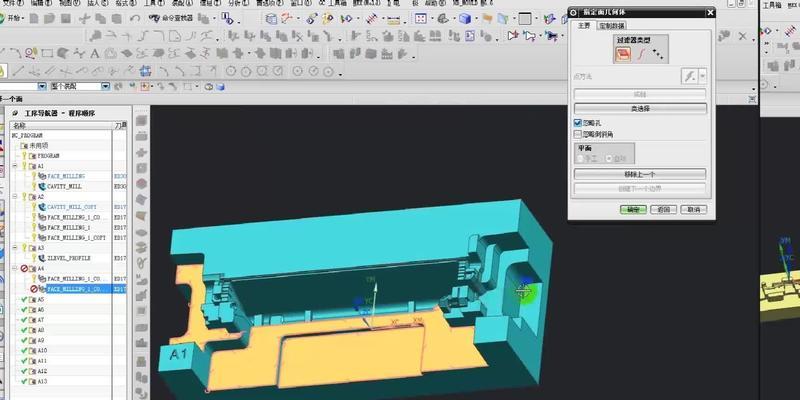Screen dimensions: 800x400
Task: Click the point method icon in dialog
Action: (690, 77)
